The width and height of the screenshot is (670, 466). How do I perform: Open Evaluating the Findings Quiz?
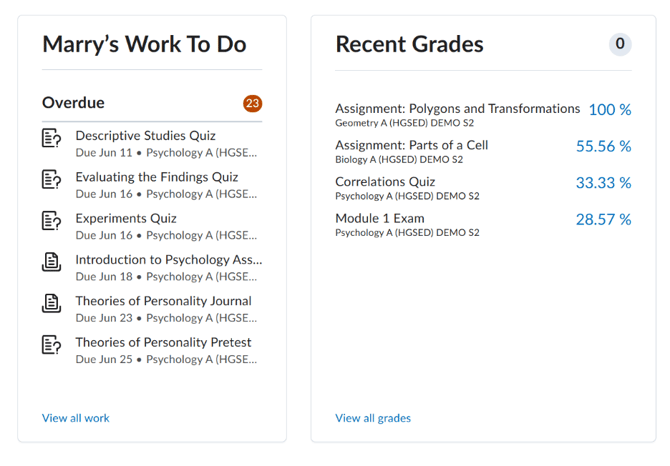pyautogui.click(x=157, y=177)
